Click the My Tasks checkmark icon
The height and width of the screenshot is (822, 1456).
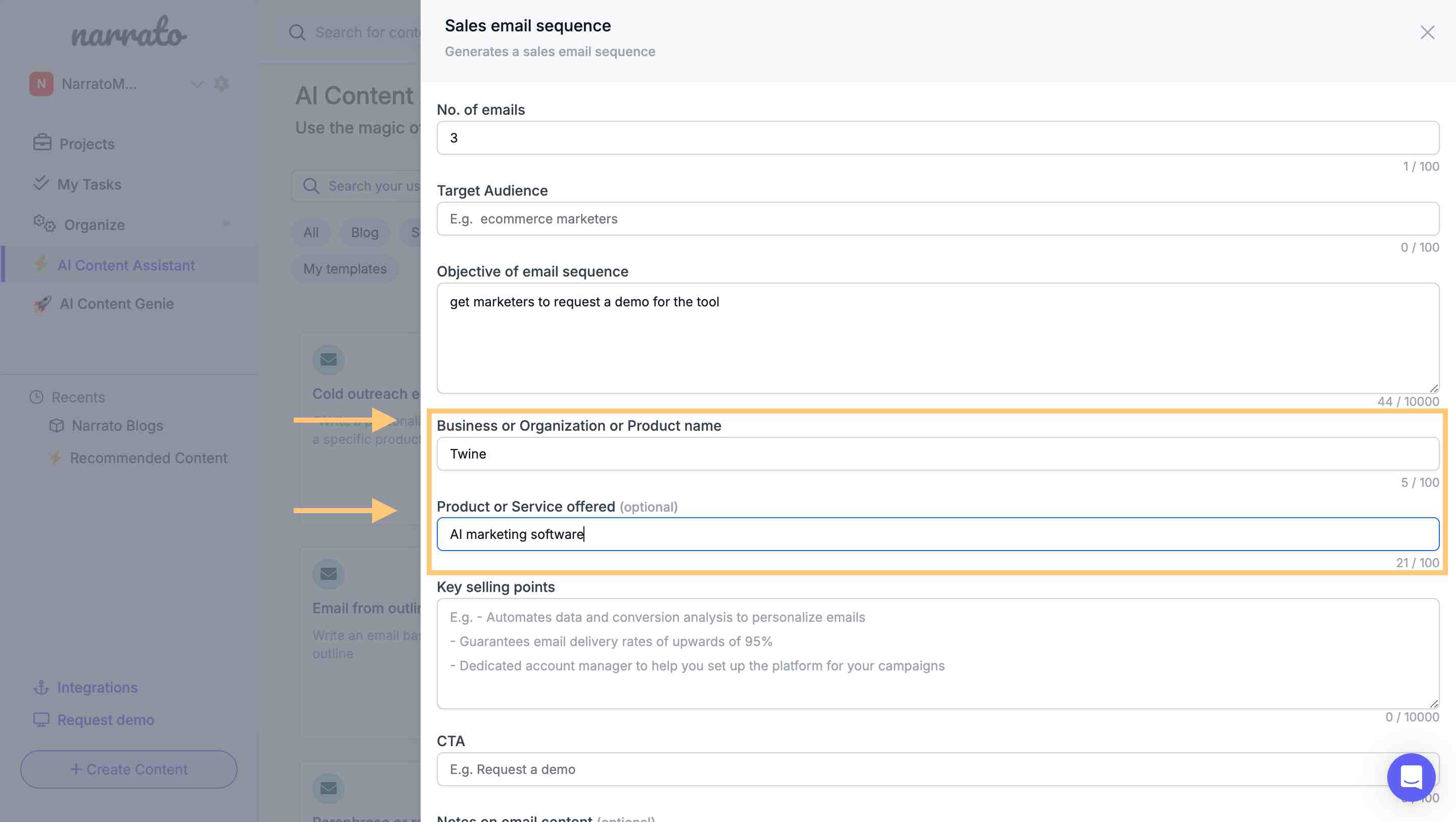pos(40,183)
